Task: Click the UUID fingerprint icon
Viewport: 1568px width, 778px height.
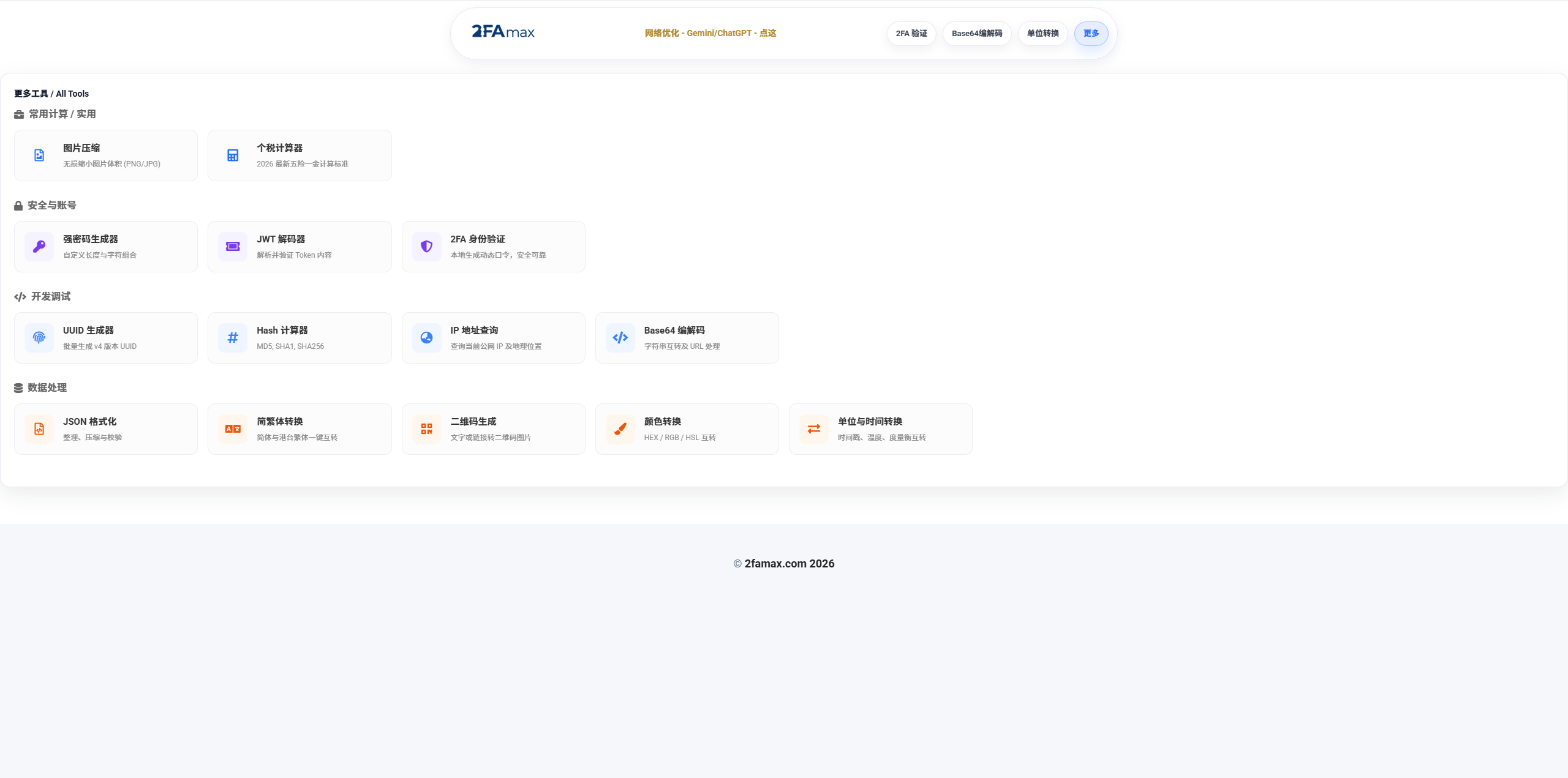Action: 39,338
